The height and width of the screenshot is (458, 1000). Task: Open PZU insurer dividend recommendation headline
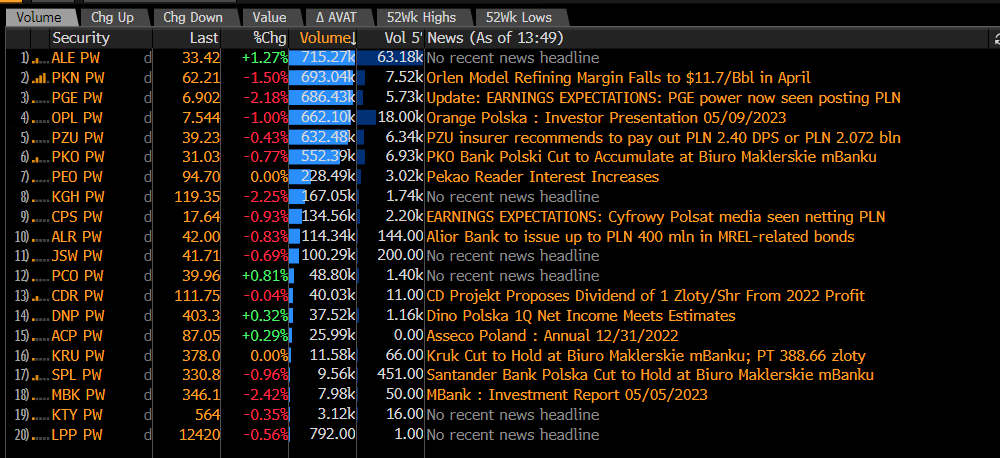click(x=663, y=138)
